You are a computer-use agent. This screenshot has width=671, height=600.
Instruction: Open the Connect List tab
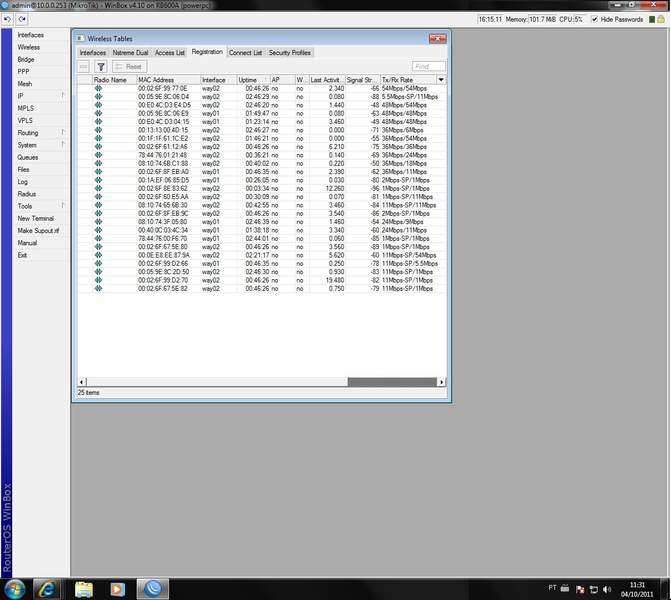click(x=245, y=53)
